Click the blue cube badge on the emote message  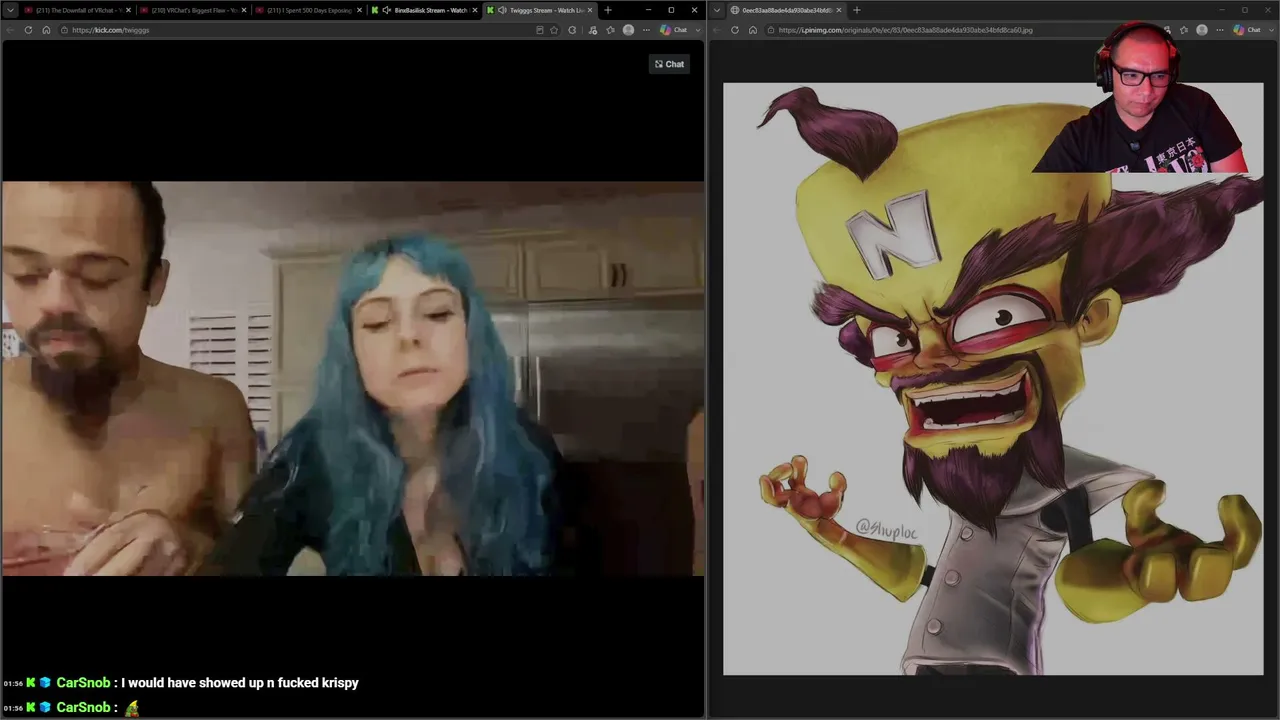pyautogui.click(x=45, y=707)
